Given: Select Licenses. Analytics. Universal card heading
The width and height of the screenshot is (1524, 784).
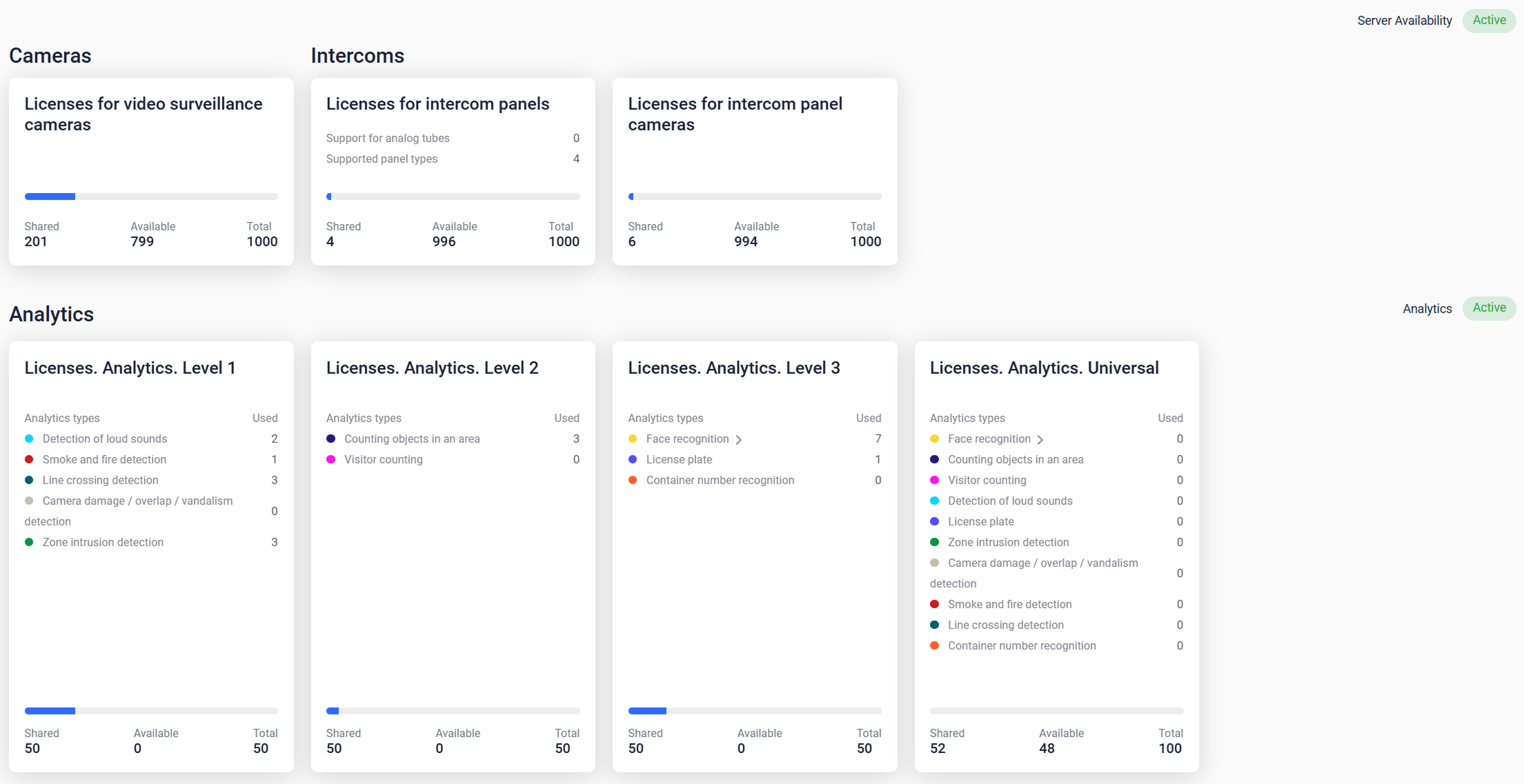Looking at the screenshot, I should (1044, 368).
